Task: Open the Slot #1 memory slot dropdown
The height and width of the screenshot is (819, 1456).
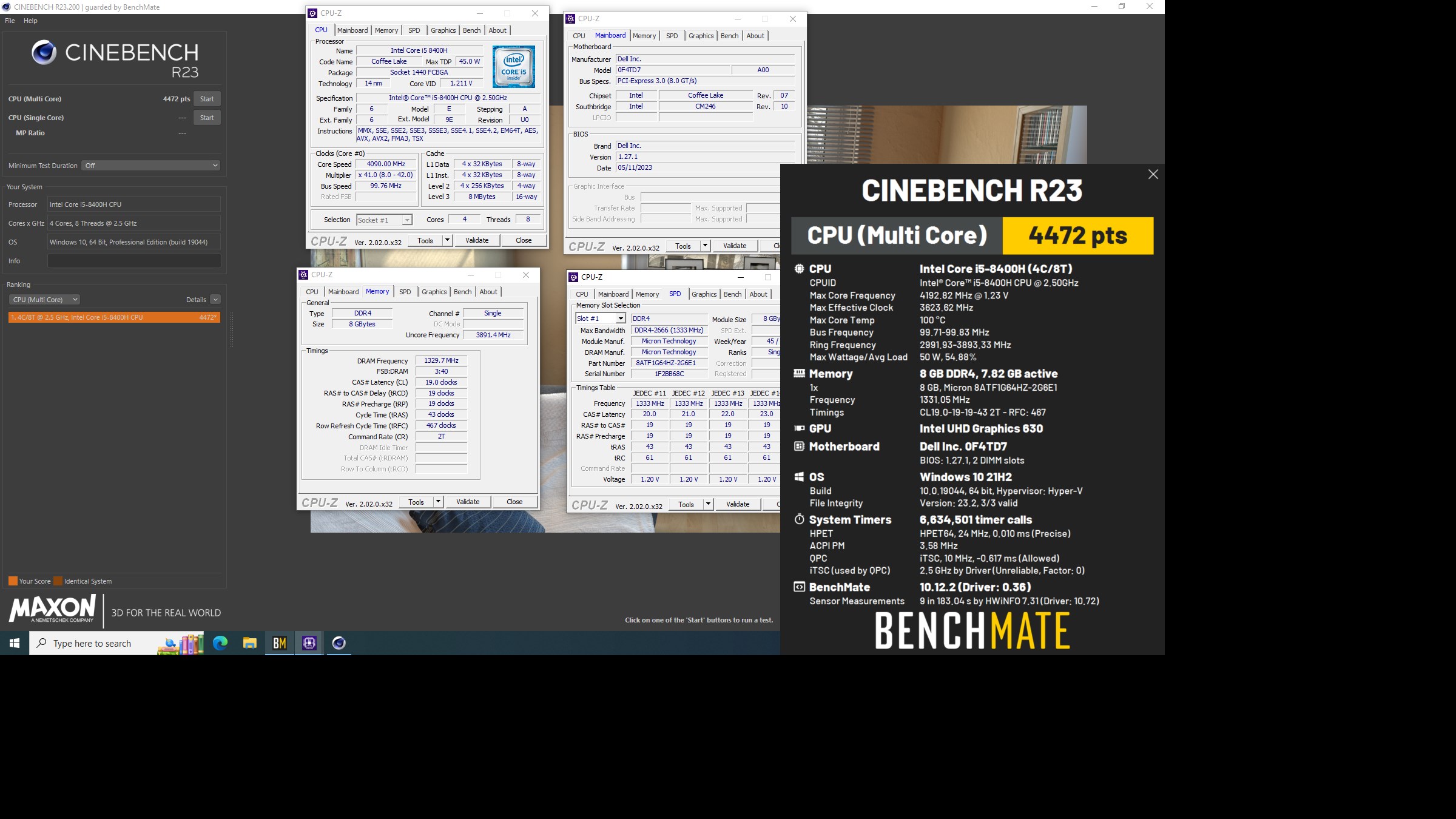Action: point(600,318)
